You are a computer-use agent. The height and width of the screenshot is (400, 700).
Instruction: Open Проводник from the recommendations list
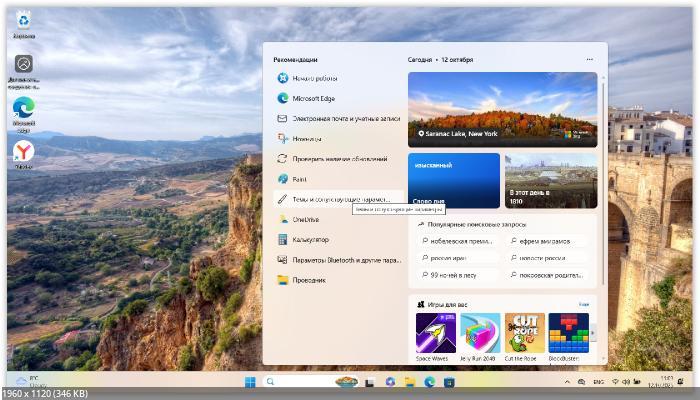pos(309,280)
